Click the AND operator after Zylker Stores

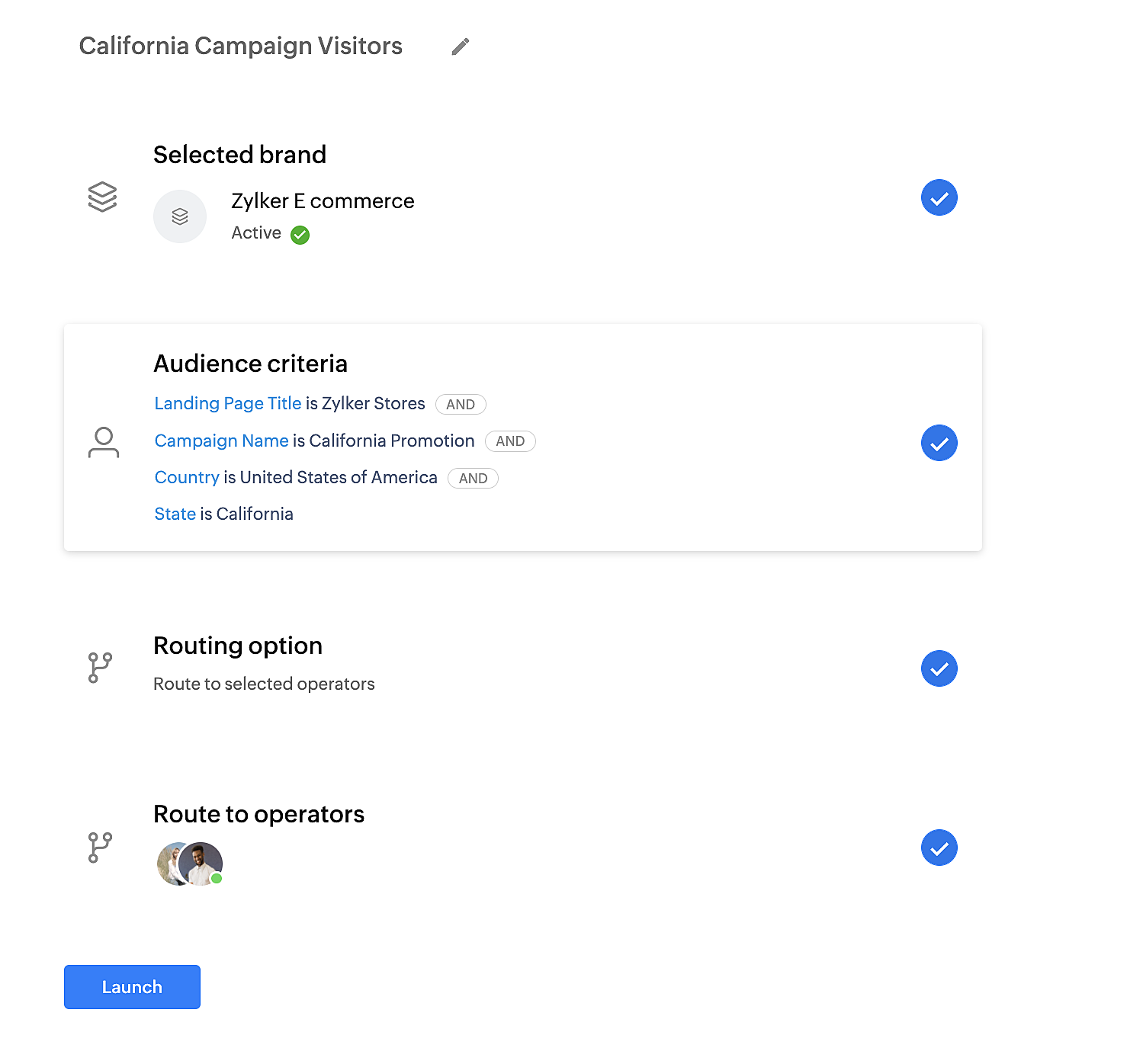pyautogui.click(x=461, y=405)
